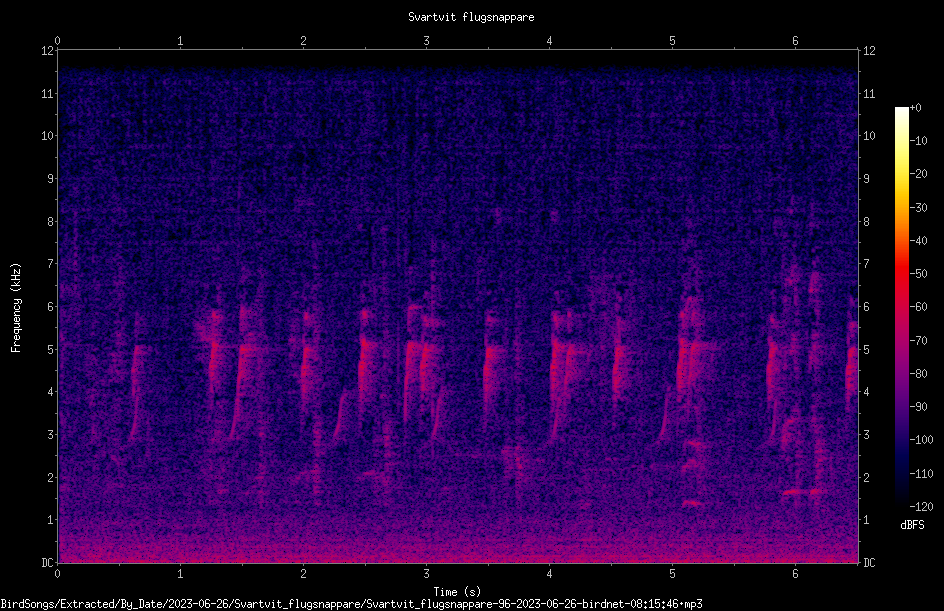944x611 pixels.
Task: Click the title 'Svartvit flugsnappare'
Action: point(471,17)
